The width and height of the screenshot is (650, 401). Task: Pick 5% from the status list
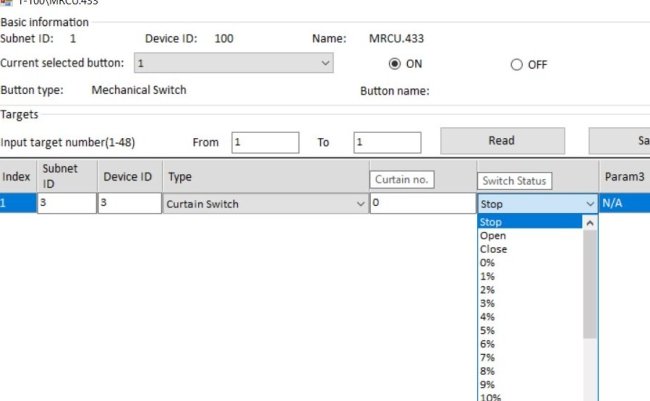click(488, 330)
